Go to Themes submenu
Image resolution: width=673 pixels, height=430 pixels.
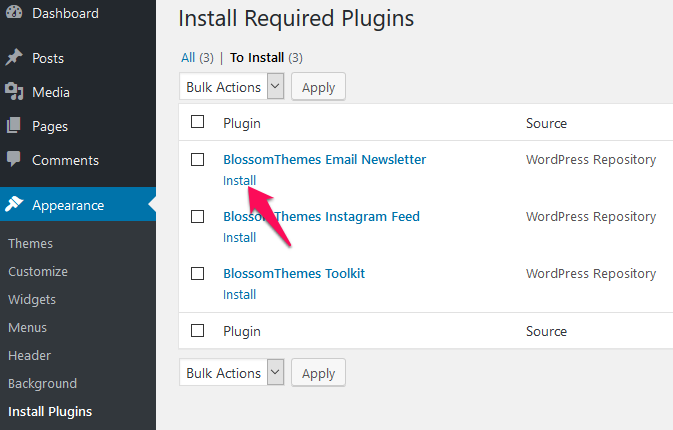pos(30,243)
